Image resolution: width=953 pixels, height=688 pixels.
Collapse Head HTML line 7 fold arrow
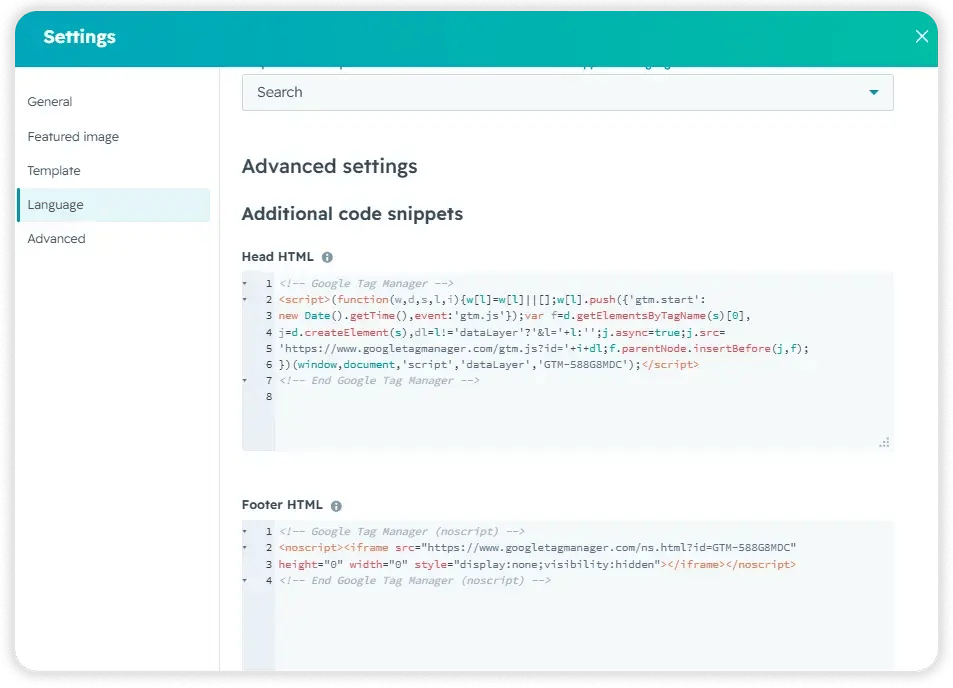(x=245, y=380)
